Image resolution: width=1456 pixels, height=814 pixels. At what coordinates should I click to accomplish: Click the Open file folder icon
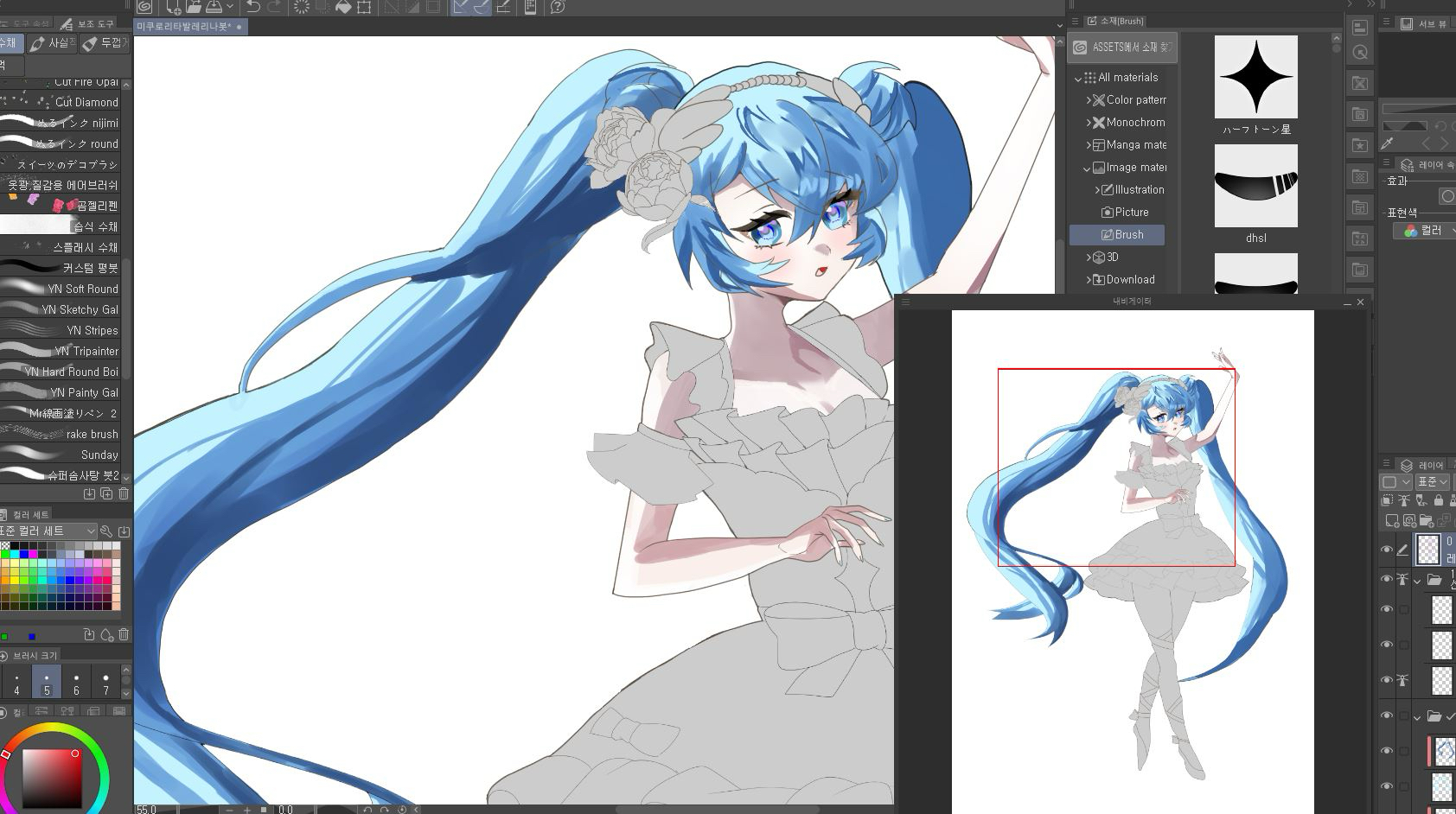click(x=194, y=7)
